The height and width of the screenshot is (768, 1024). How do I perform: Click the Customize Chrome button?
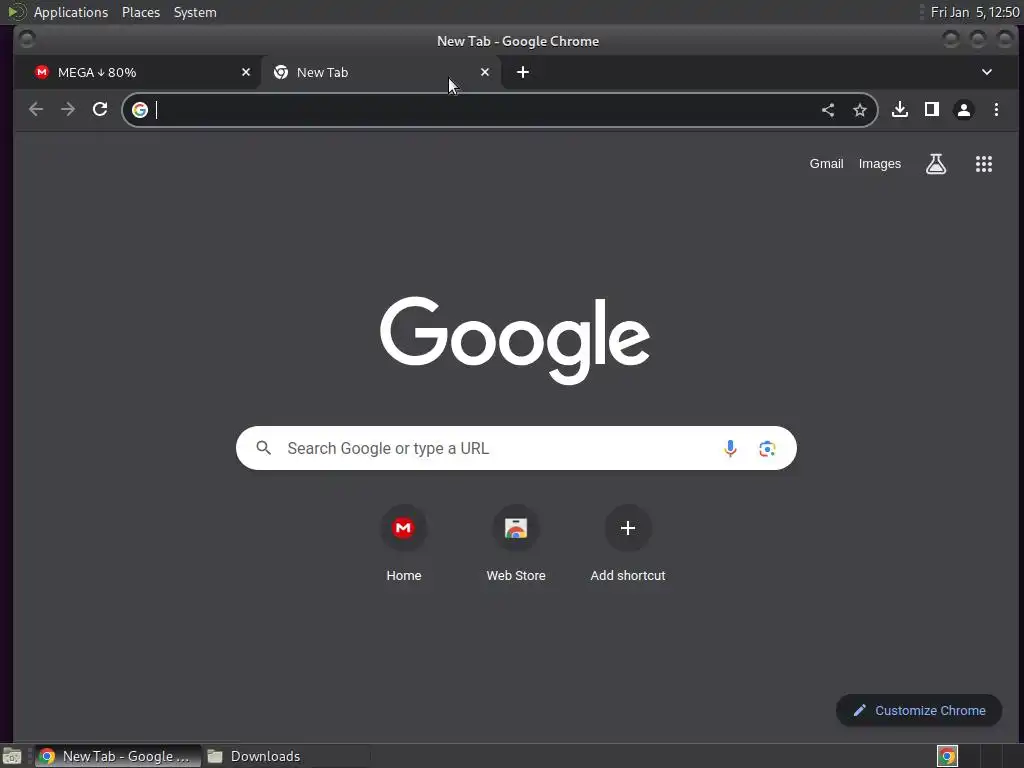point(919,711)
